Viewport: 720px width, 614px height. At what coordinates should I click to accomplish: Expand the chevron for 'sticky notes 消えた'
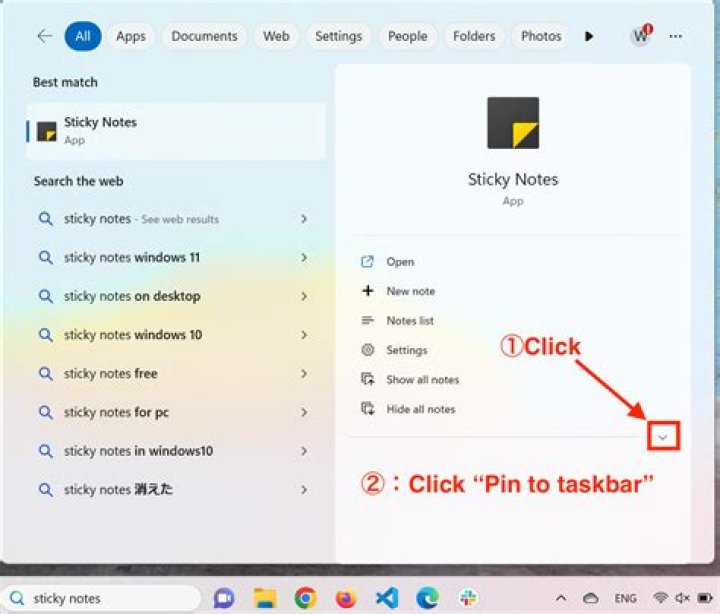[304, 490]
